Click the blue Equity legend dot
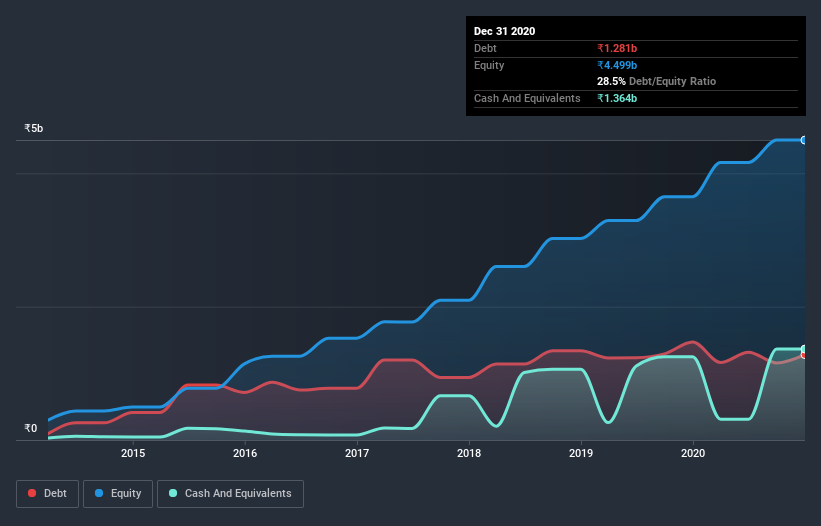This screenshot has height=526, width=821. pos(99,493)
